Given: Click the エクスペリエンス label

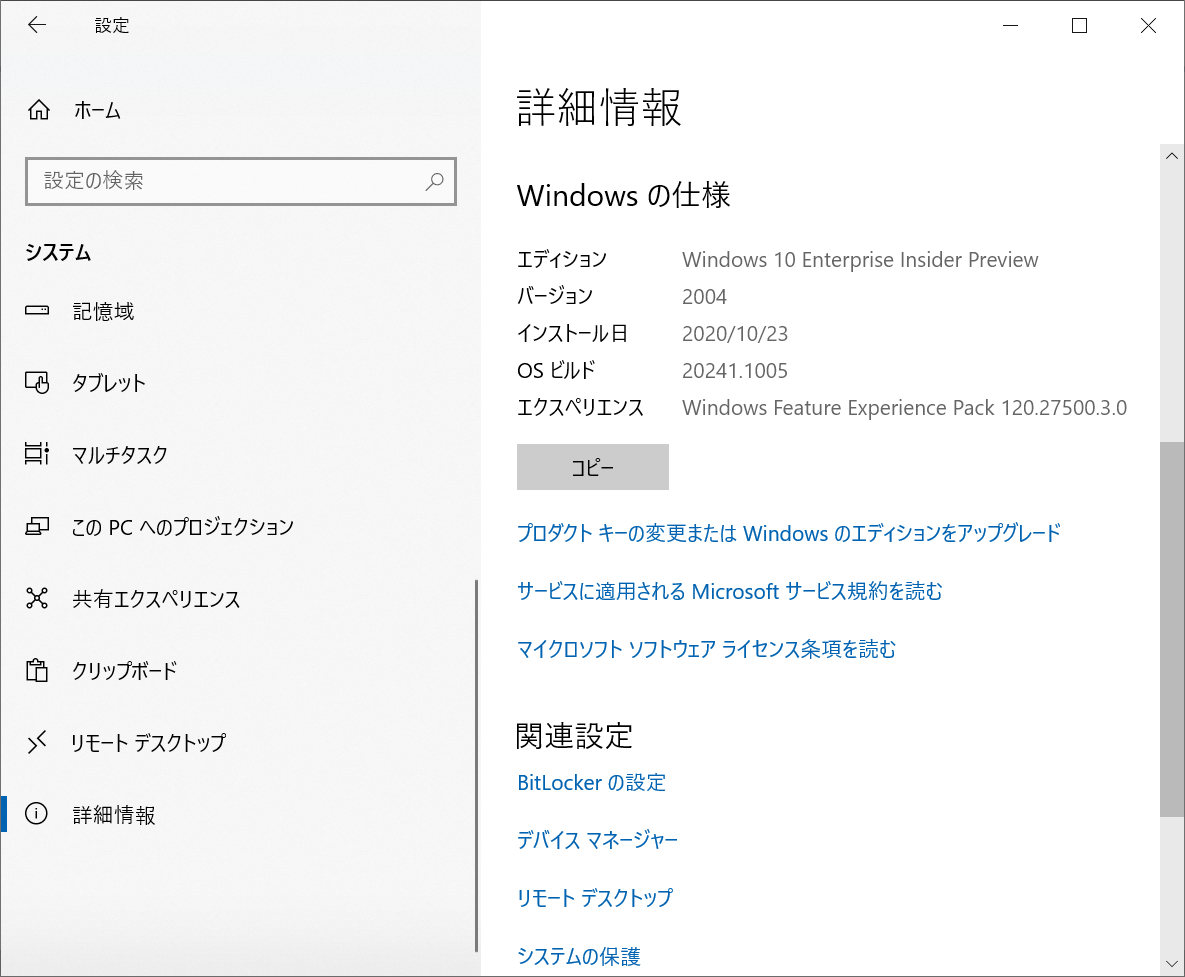Looking at the screenshot, I should pos(580,408).
